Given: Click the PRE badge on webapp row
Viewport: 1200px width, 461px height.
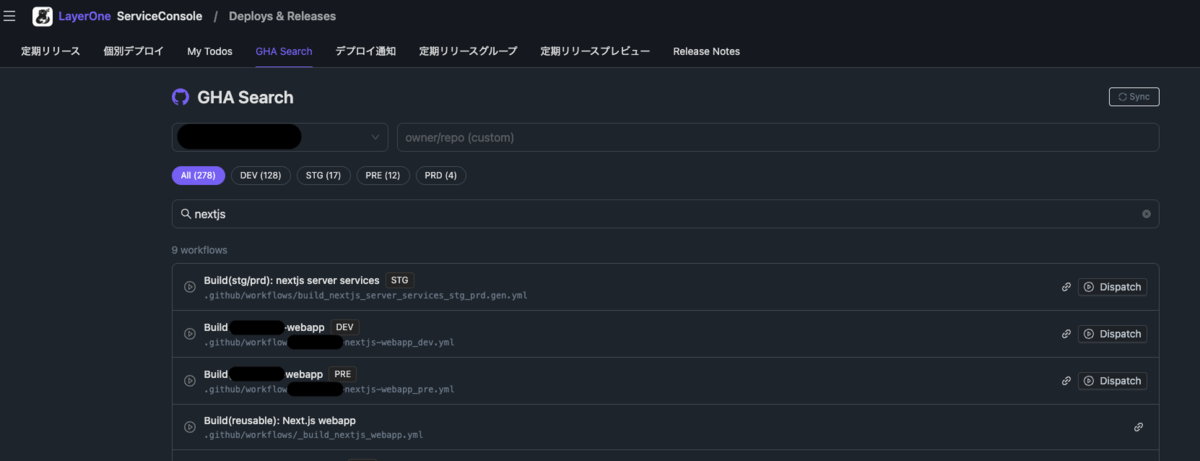Looking at the screenshot, I should 343,374.
